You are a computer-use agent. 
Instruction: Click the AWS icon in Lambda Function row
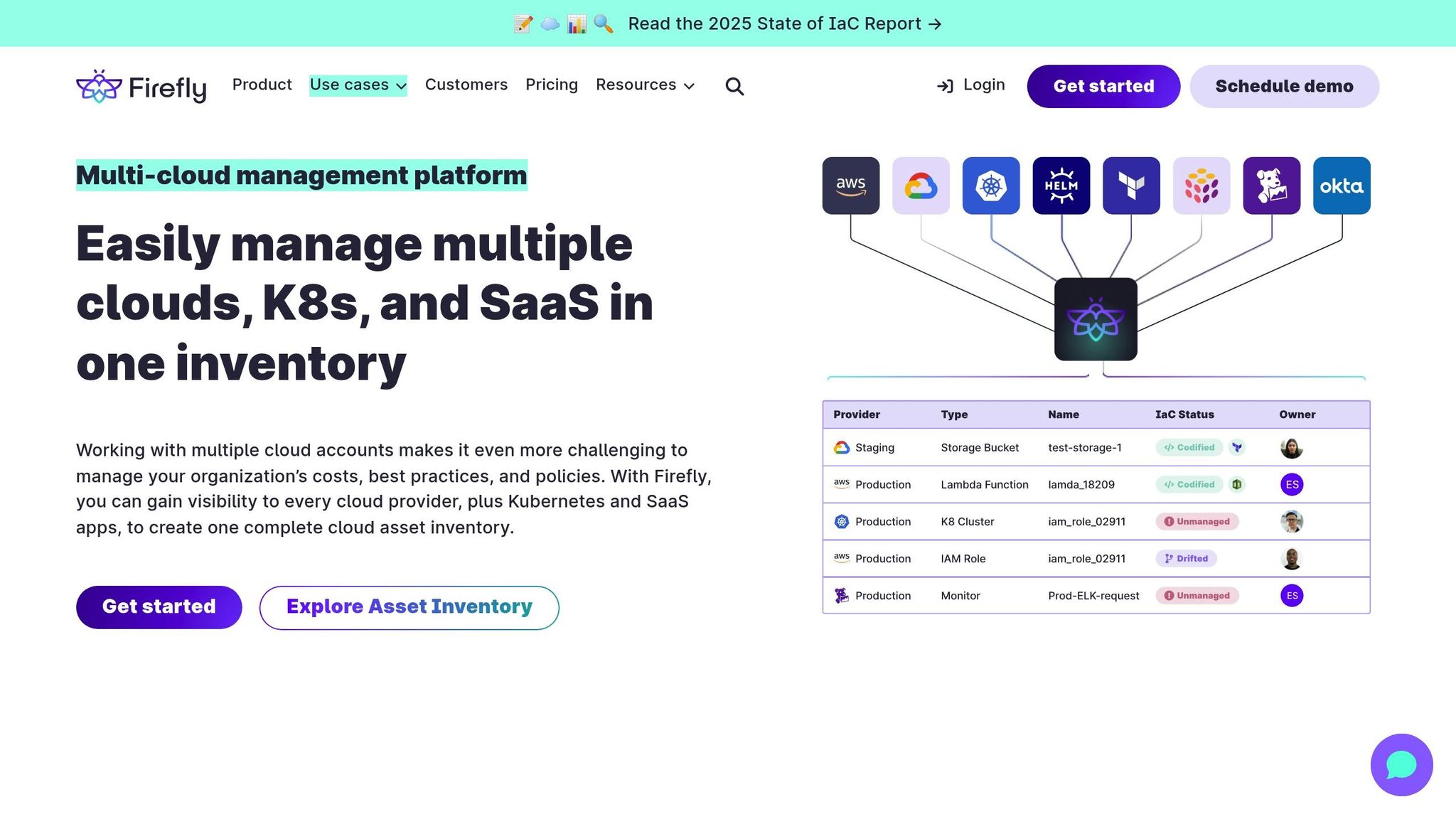pos(842,483)
